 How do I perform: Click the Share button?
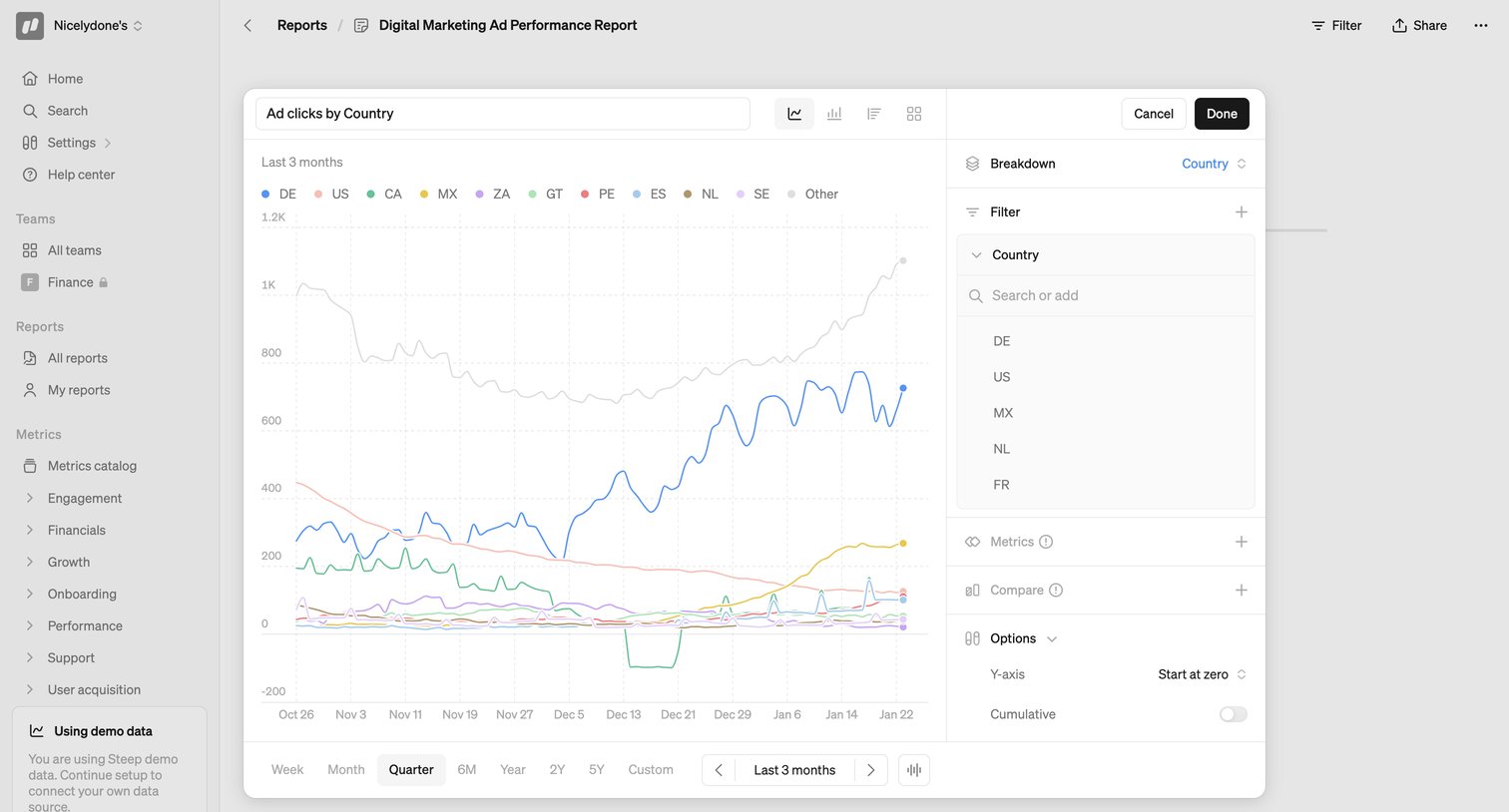(1419, 25)
